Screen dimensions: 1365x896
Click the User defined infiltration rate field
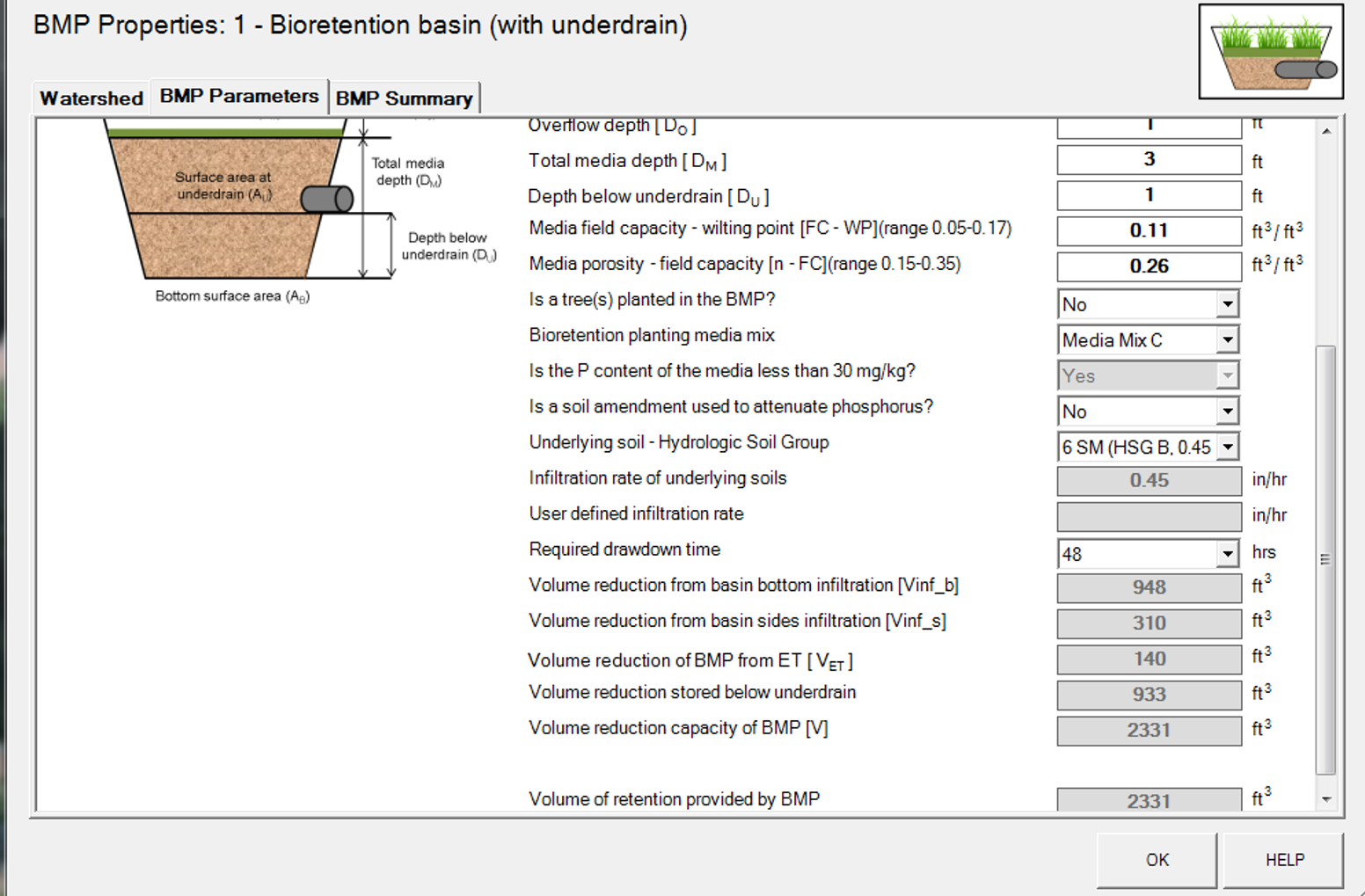[1148, 516]
